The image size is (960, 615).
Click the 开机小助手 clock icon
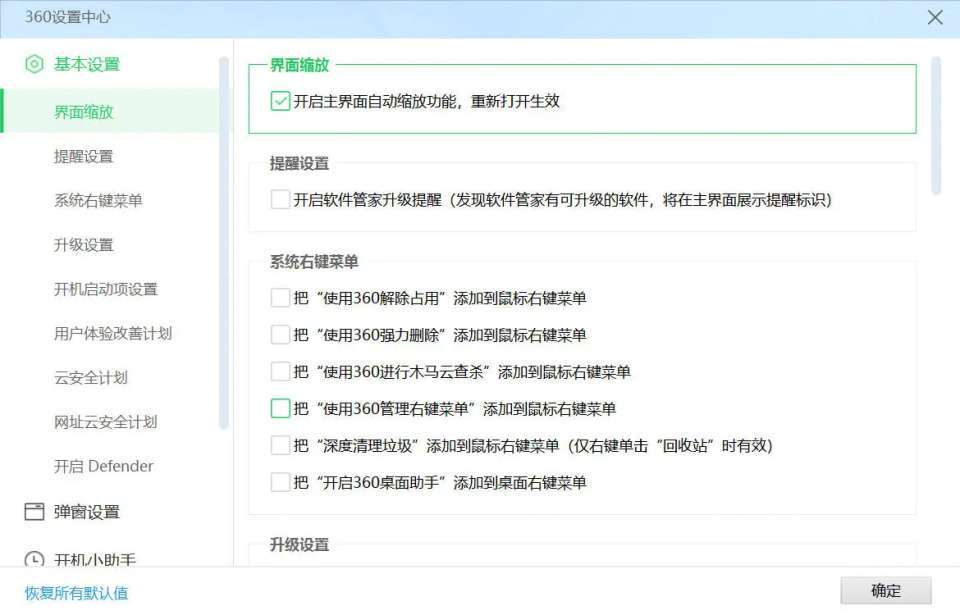[34, 559]
